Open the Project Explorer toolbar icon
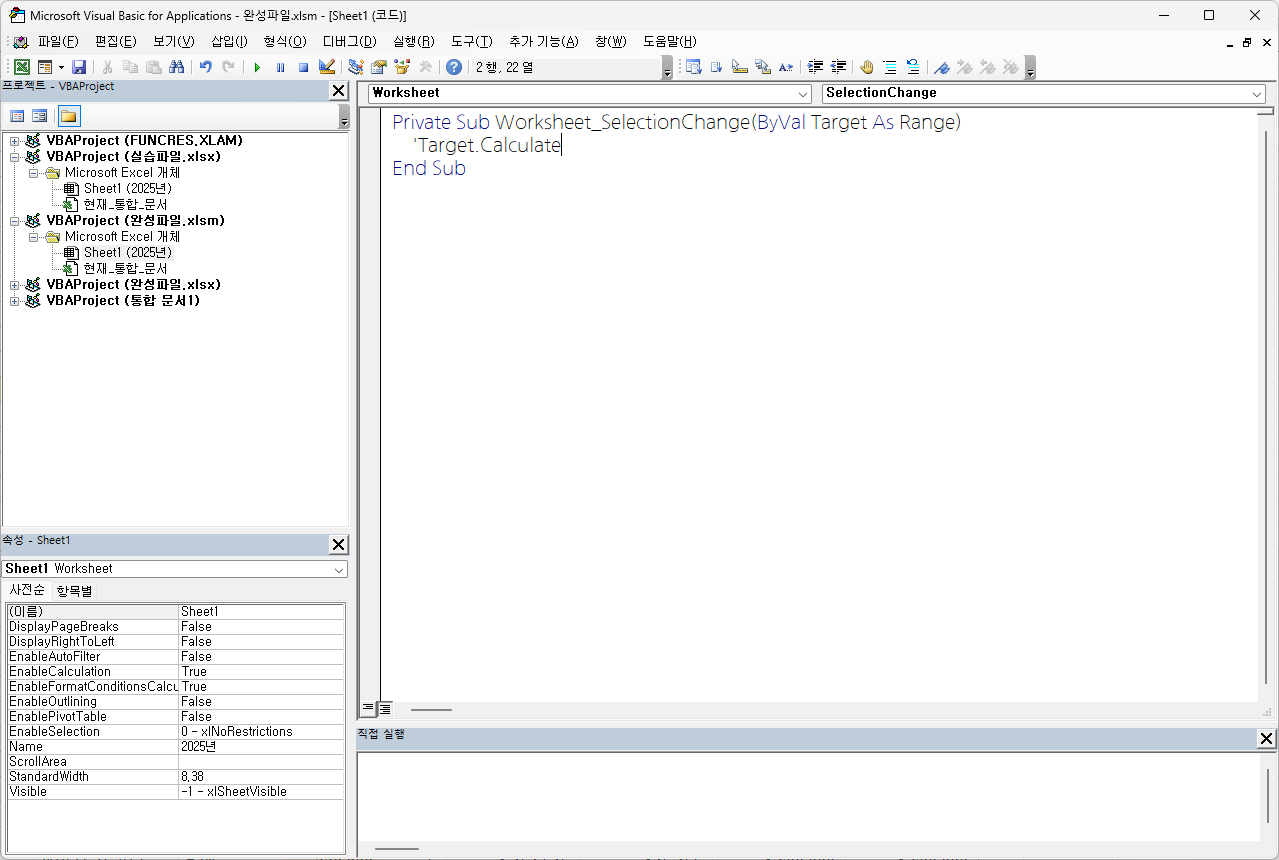The height and width of the screenshot is (860, 1279). click(356, 67)
